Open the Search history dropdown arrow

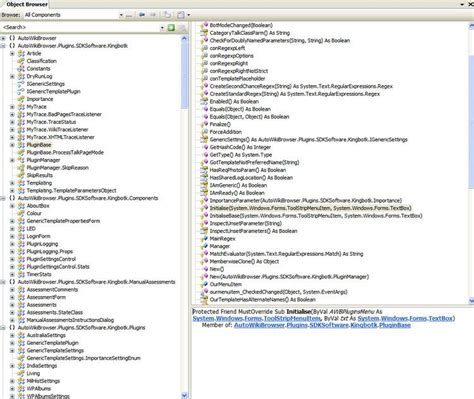pos(162,28)
